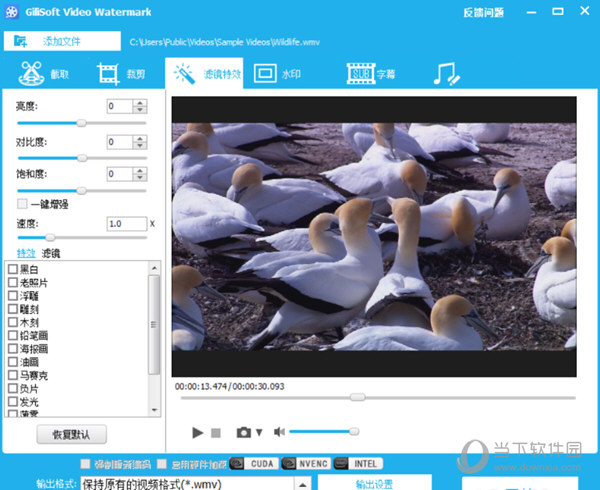This screenshot has width=600, height=490.
Task: Expand the snapshot dropdown arrow
Action: click(259, 433)
